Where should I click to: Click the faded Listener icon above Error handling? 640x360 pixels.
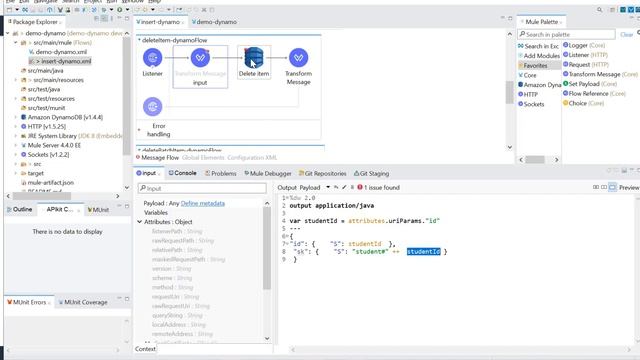(153, 107)
